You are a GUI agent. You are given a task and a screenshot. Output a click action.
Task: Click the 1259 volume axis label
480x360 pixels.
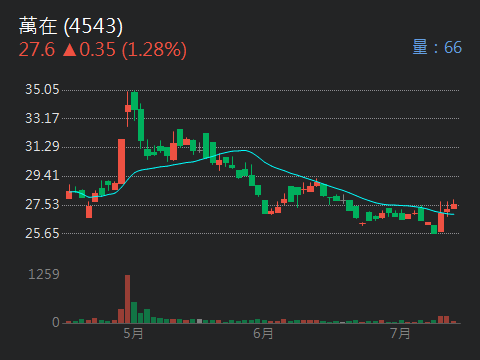[x=44, y=274]
